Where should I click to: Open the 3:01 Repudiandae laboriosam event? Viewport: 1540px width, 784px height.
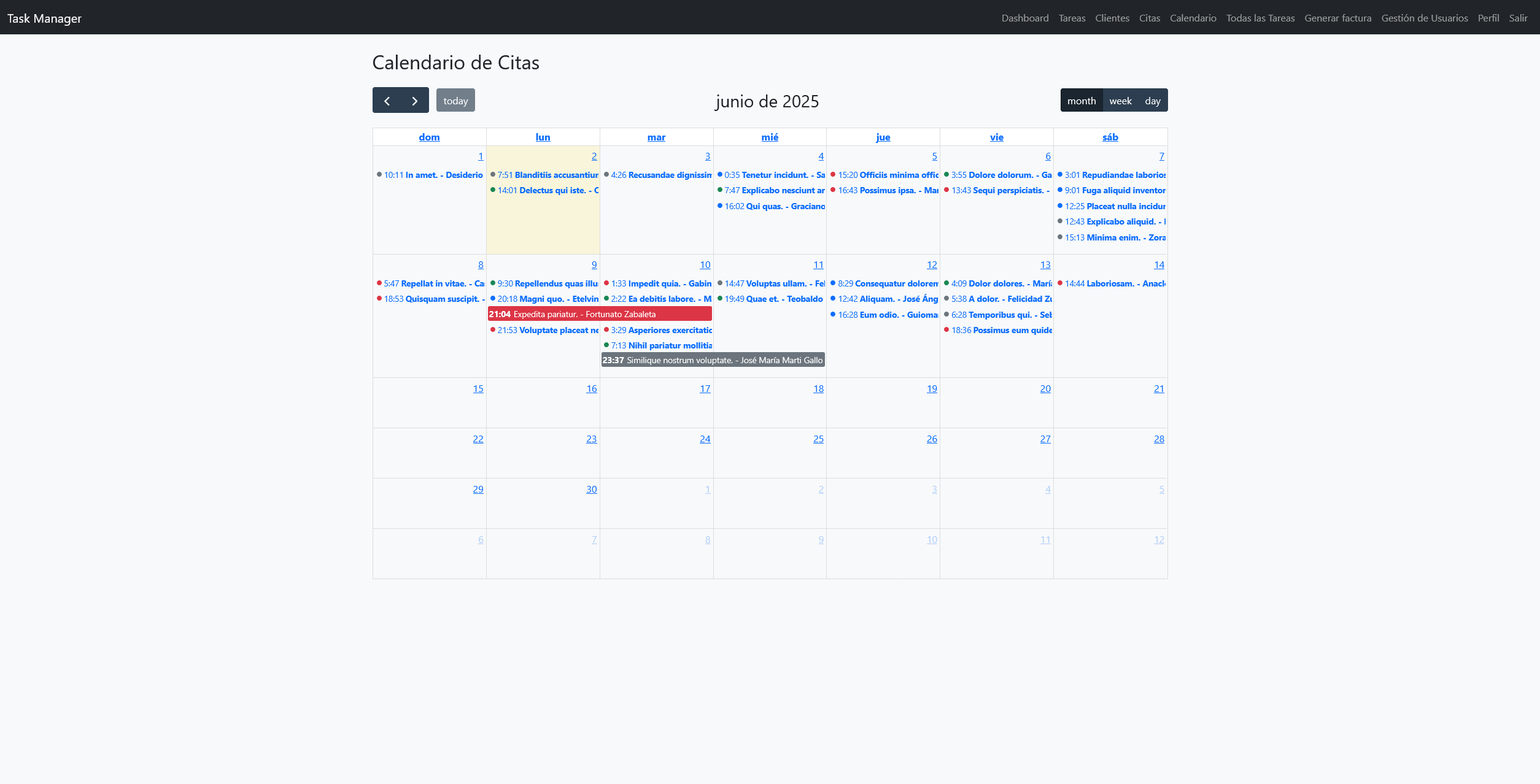[x=1111, y=175]
